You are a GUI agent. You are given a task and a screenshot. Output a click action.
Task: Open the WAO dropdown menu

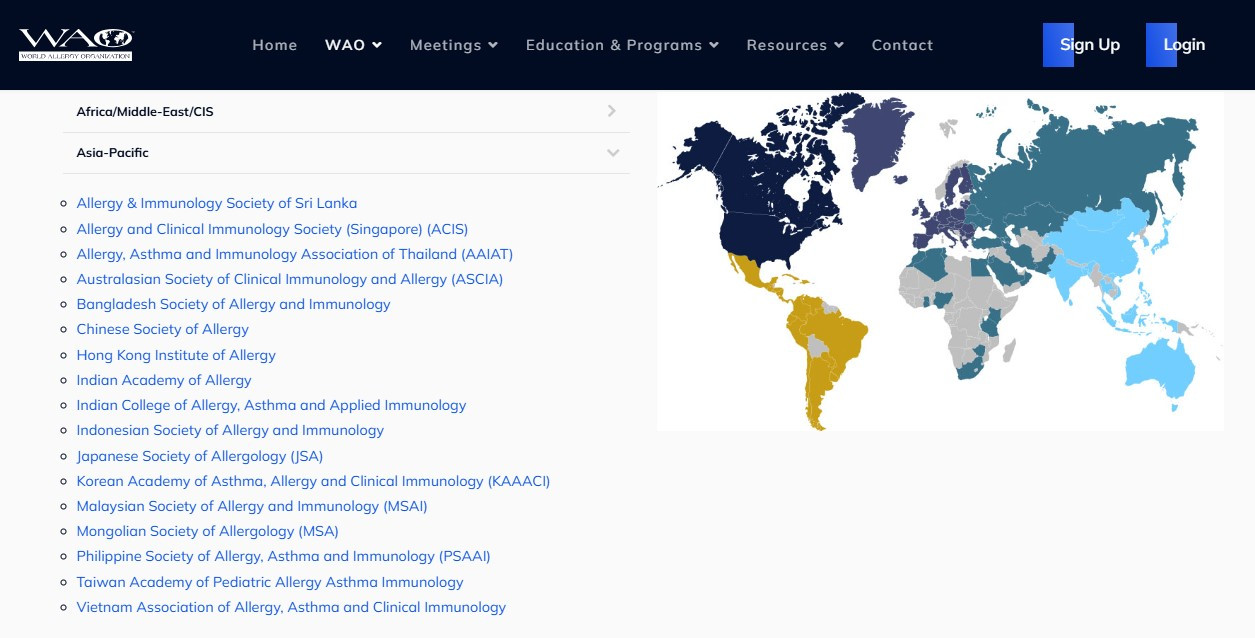pyautogui.click(x=353, y=45)
